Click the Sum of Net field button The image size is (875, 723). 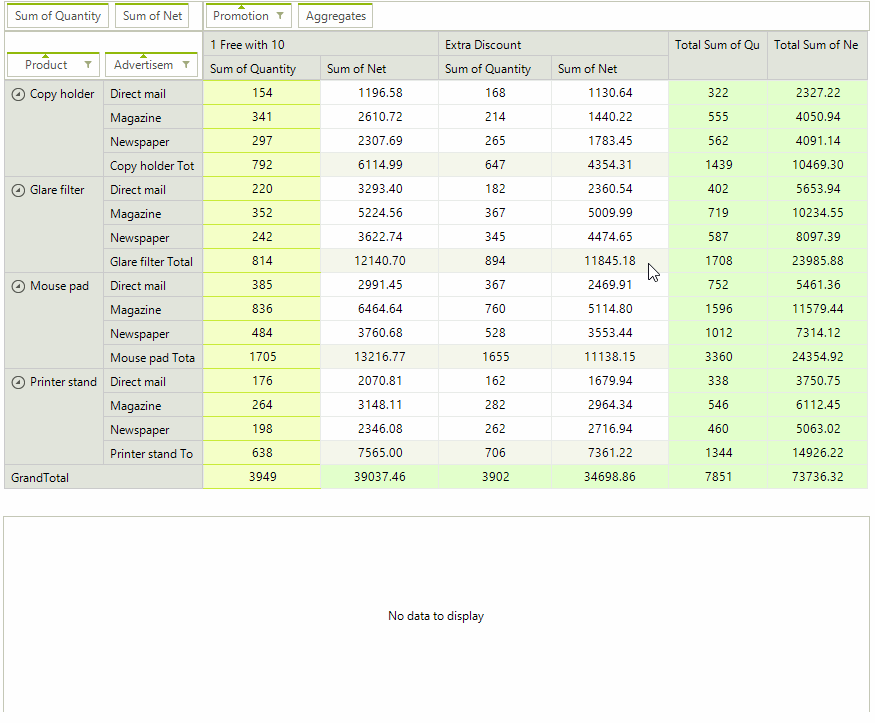tap(151, 16)
